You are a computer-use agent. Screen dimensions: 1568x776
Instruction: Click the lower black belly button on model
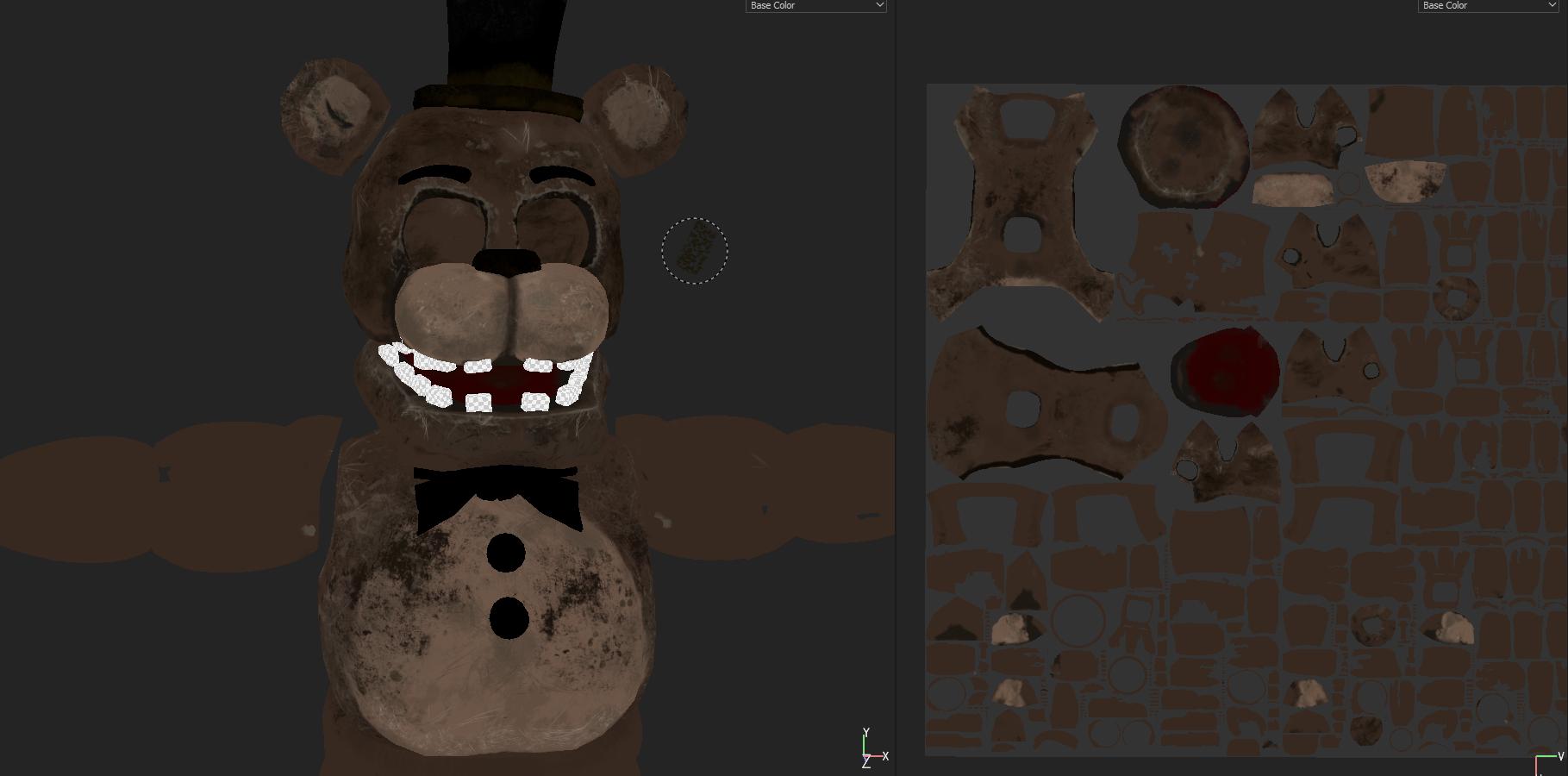509,617
